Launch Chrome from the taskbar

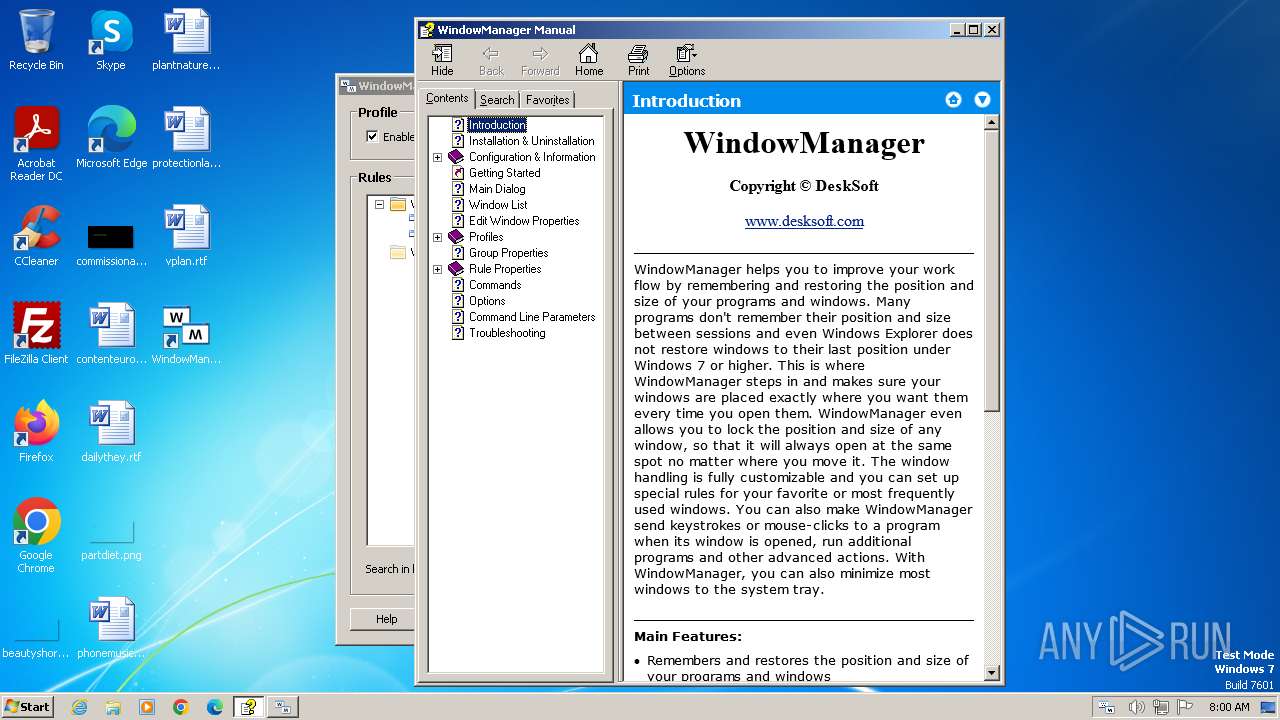point(181,707)
